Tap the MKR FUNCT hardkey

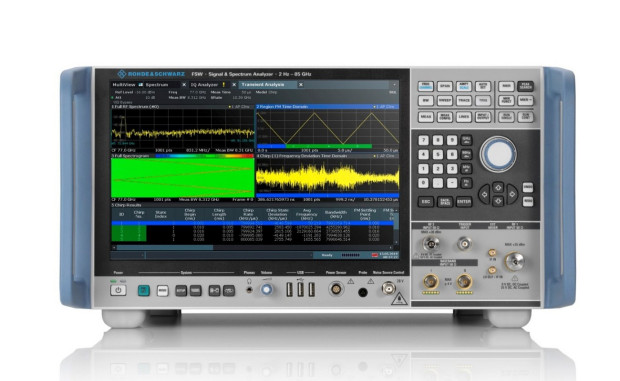tap(506, 100)
